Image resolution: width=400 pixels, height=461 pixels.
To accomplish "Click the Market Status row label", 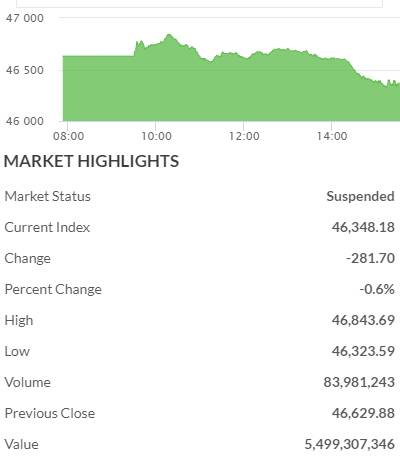I will point(48,196).
